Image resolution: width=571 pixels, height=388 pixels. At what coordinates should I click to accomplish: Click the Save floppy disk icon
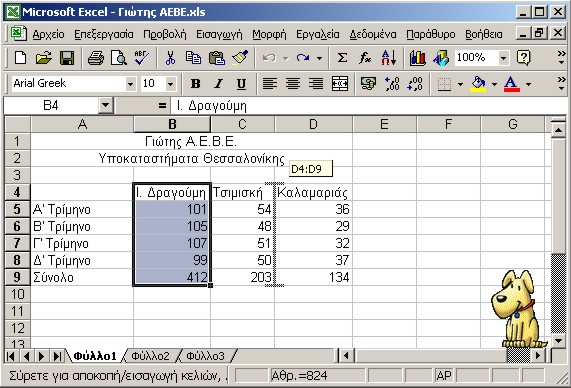pos(67,58)
